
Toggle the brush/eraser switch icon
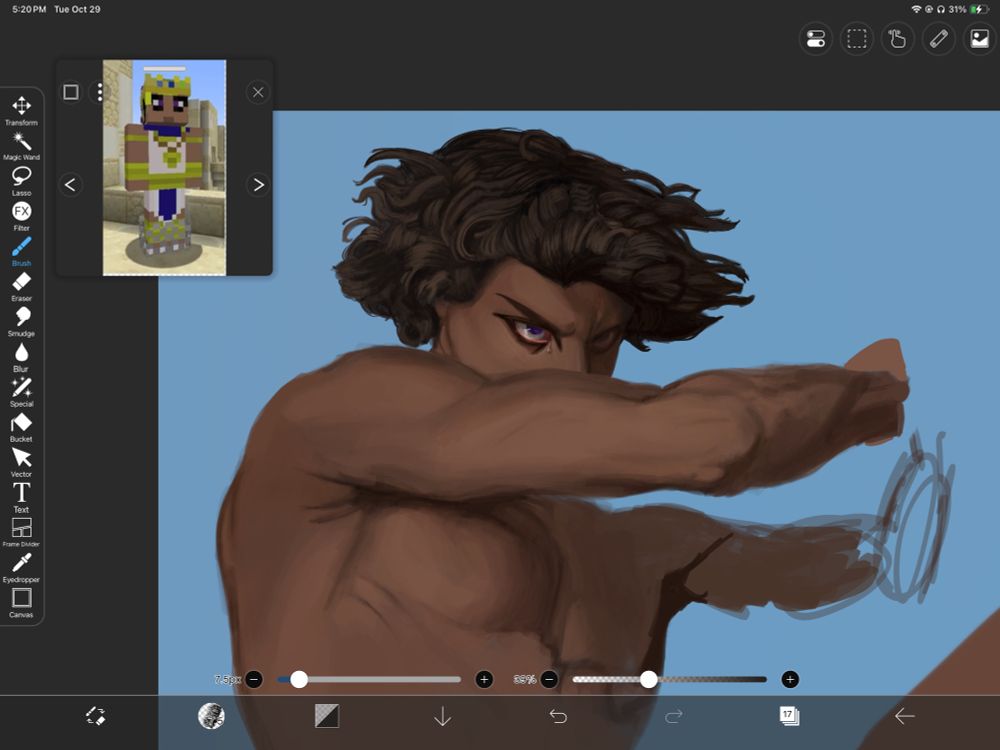96,716
